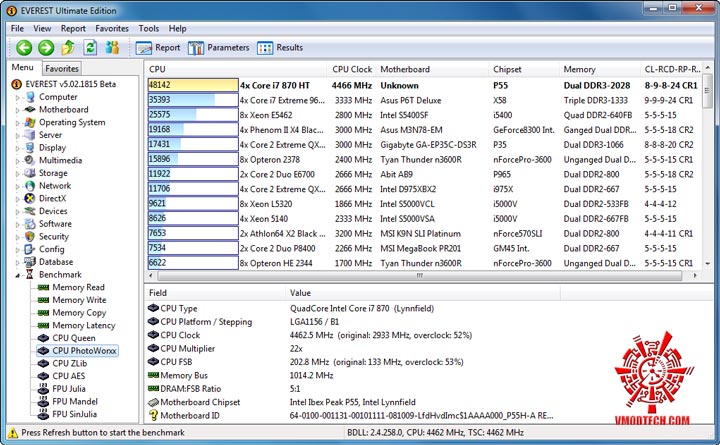Select the Config tree node

coord(51,249)
